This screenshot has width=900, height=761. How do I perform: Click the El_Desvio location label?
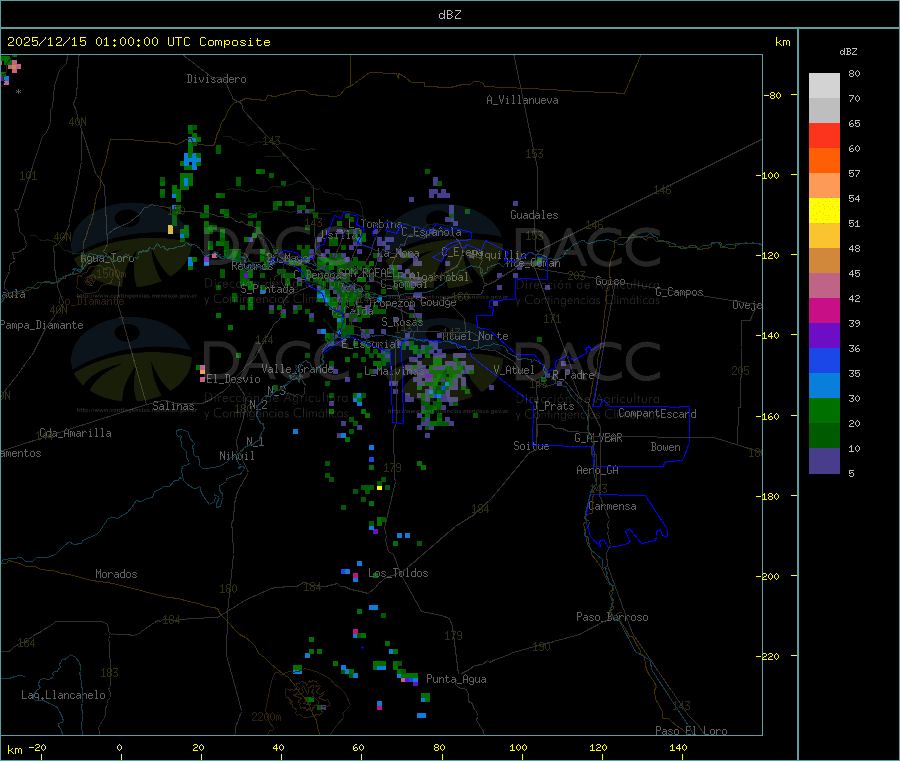tap(234, 379)
